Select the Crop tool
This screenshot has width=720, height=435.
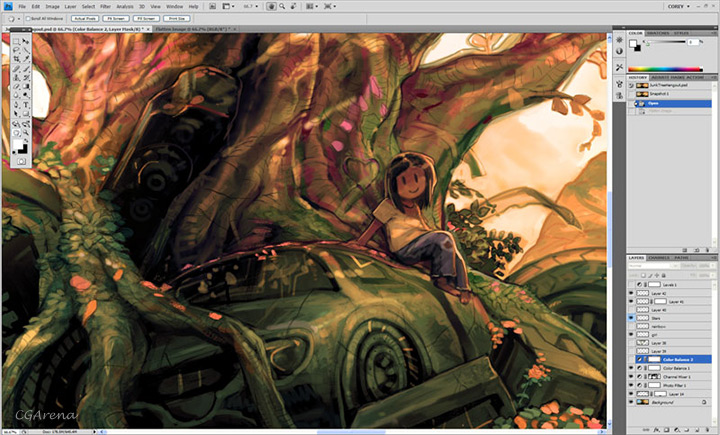[x=16, y=59]
